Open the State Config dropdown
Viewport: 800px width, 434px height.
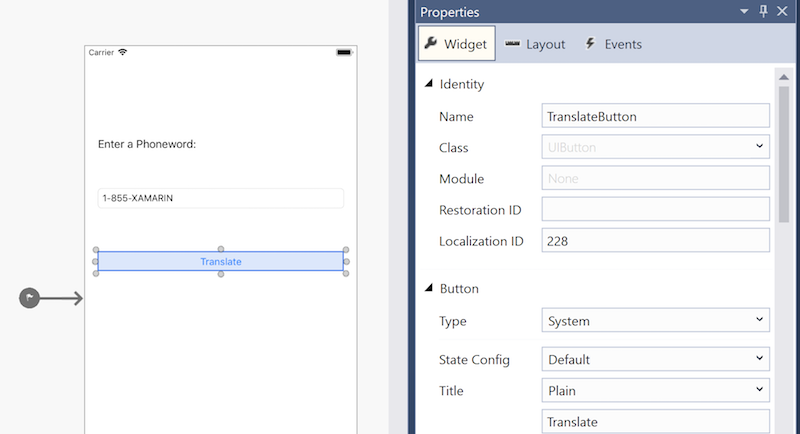(x=655, y=359)
